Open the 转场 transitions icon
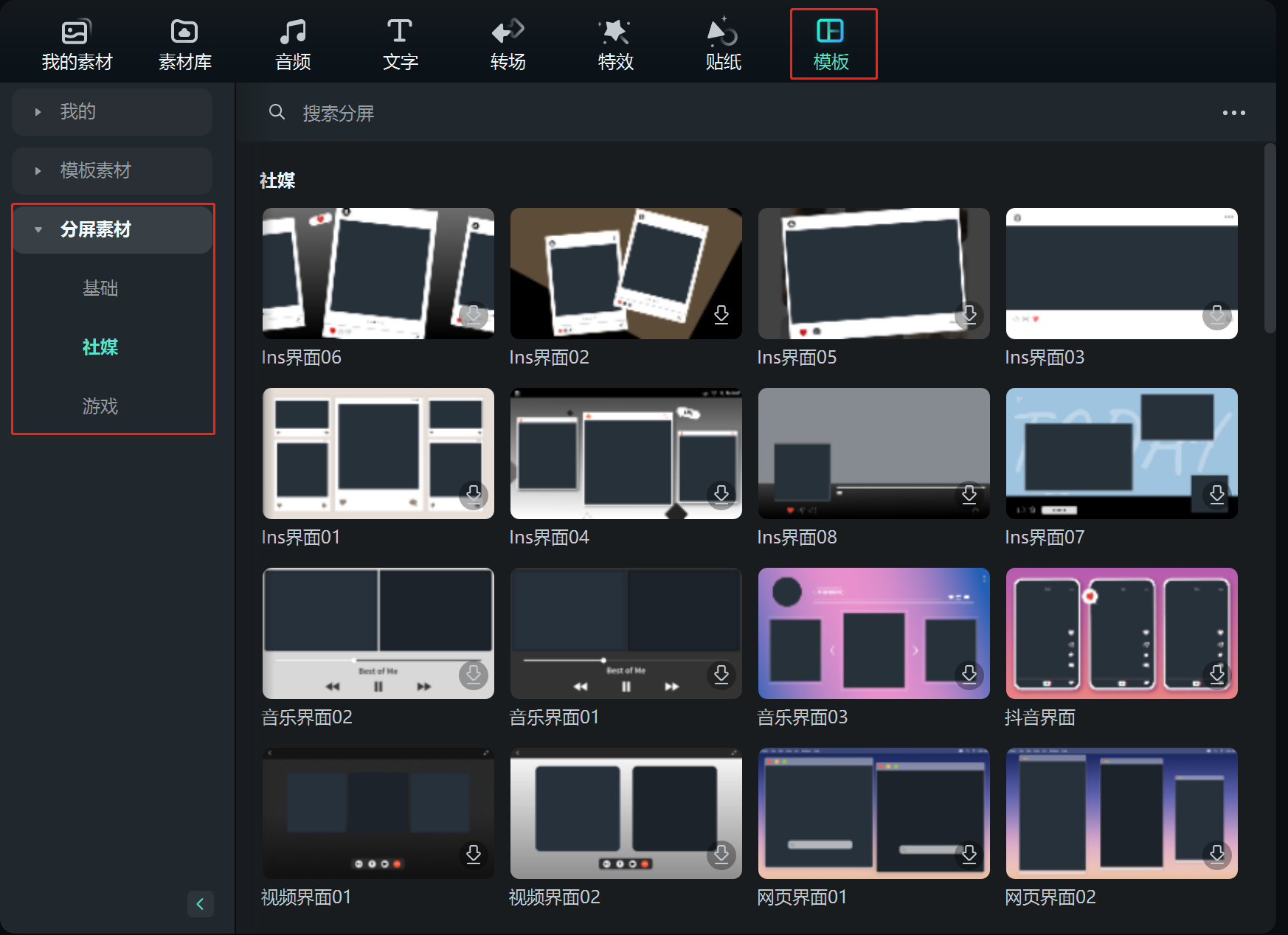This screenshot has height=935, width=1288. pyautogui.click(x=508, y=32)
